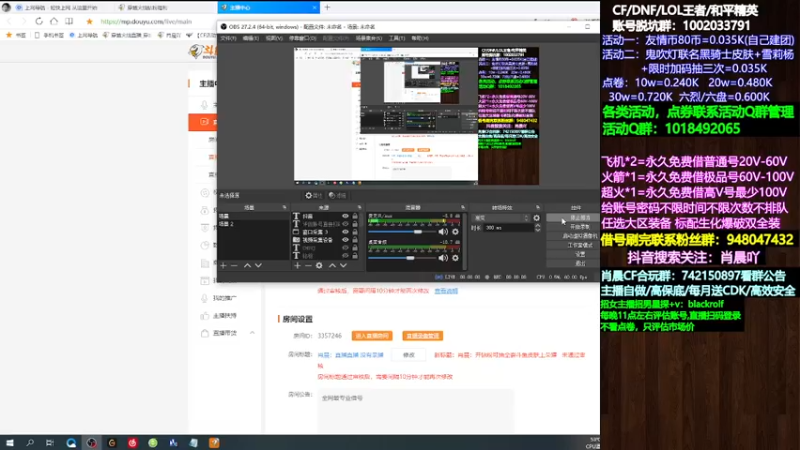Click the orange 进入直播间 button
The width and height of the screenshot is (800, 450).
tap(372, 336)
